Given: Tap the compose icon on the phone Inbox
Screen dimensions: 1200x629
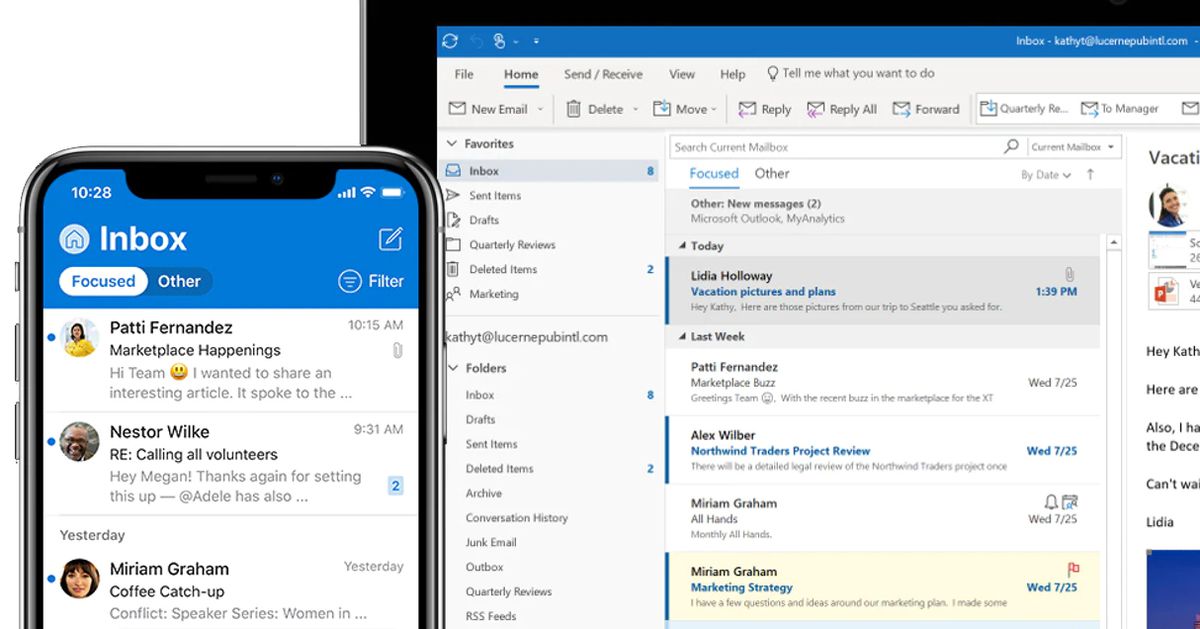Looking at the screenshot, I should pyautogui.click(x=390, y=238).
